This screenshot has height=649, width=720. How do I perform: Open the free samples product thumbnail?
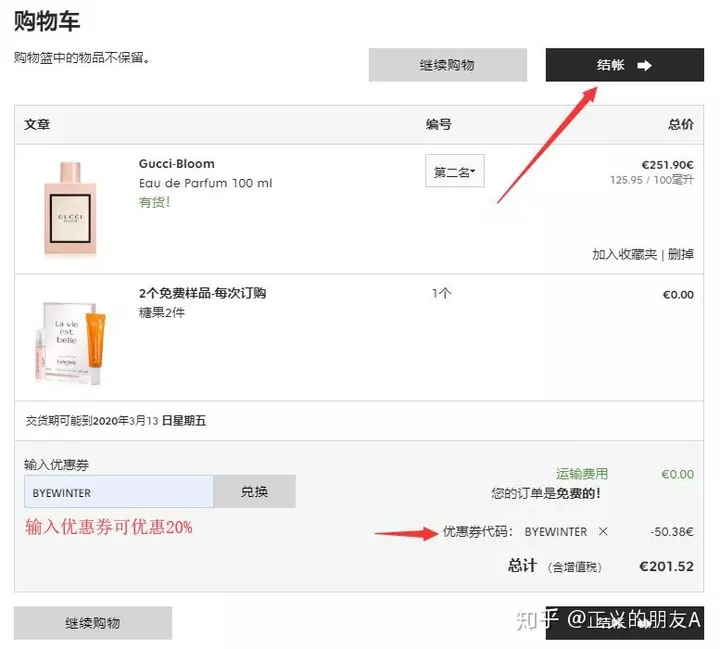click(x=70, y=342)
